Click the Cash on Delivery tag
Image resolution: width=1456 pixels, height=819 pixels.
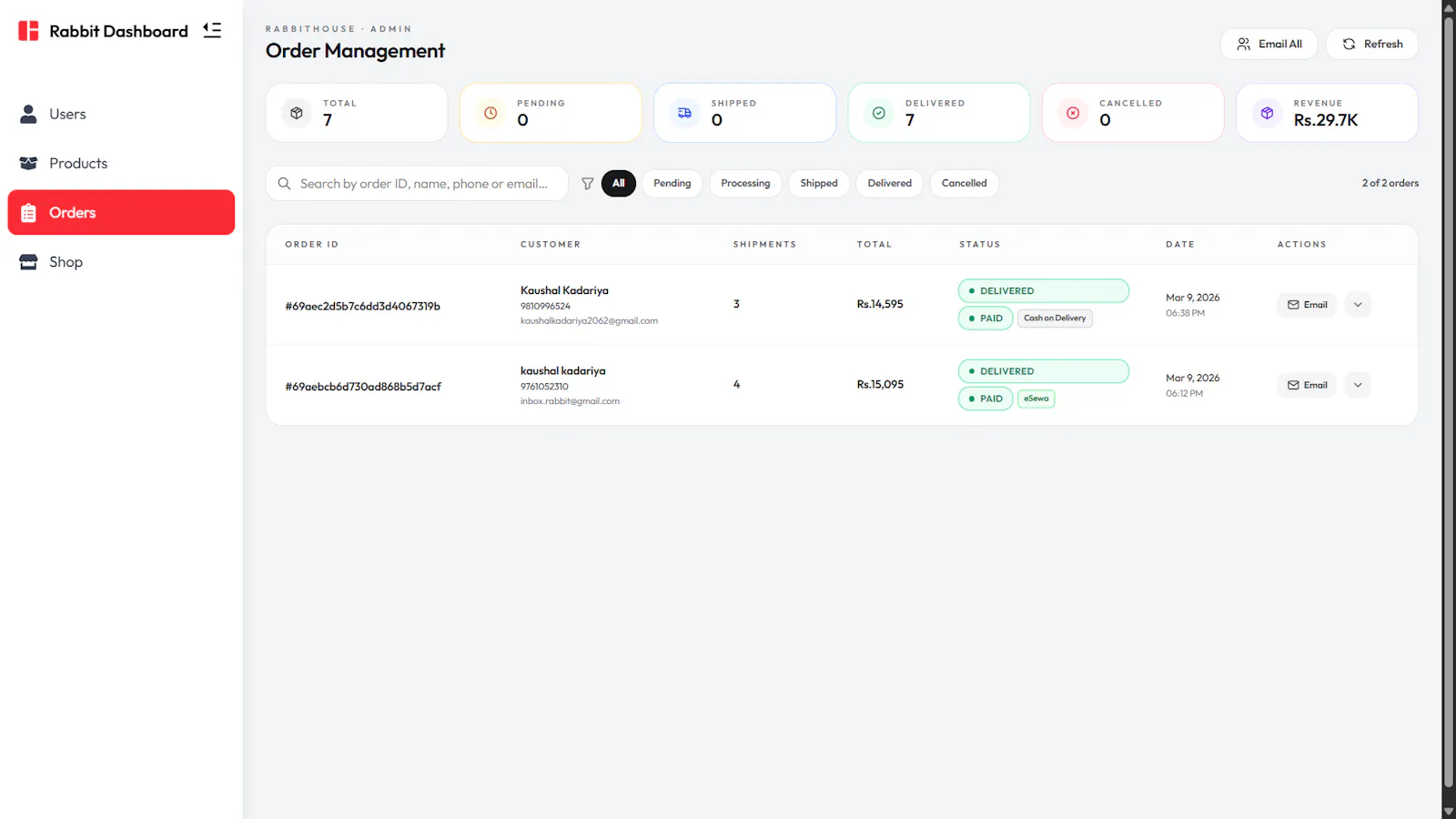[1055, 318]
